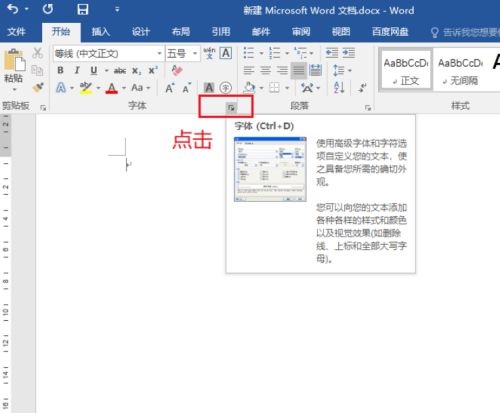Switch to the 设计 ribbon tab
Image resolution: width=500 pixels, height=413 pixels.
pyautogui.click(x=141, y=32)
